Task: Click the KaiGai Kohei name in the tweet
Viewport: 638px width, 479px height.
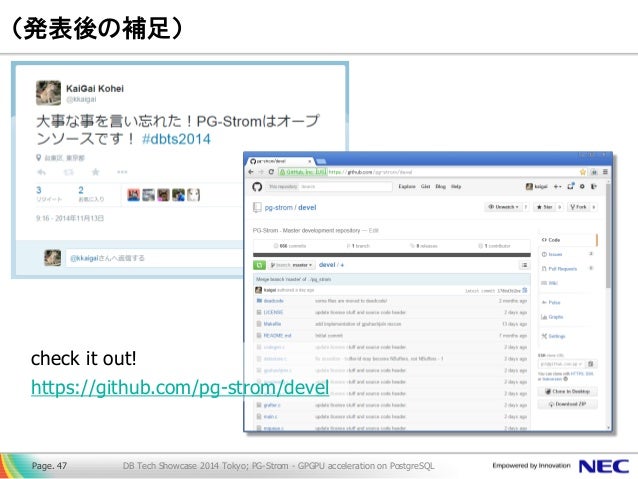Action: click(95, 88)
